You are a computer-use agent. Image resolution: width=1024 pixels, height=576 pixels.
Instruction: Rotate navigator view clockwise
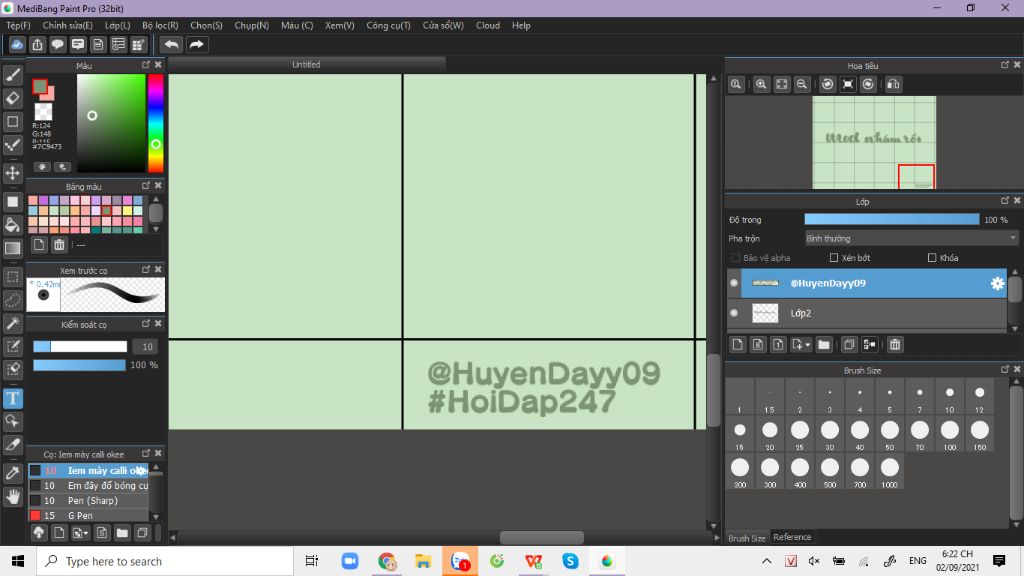tap(868, 84)
